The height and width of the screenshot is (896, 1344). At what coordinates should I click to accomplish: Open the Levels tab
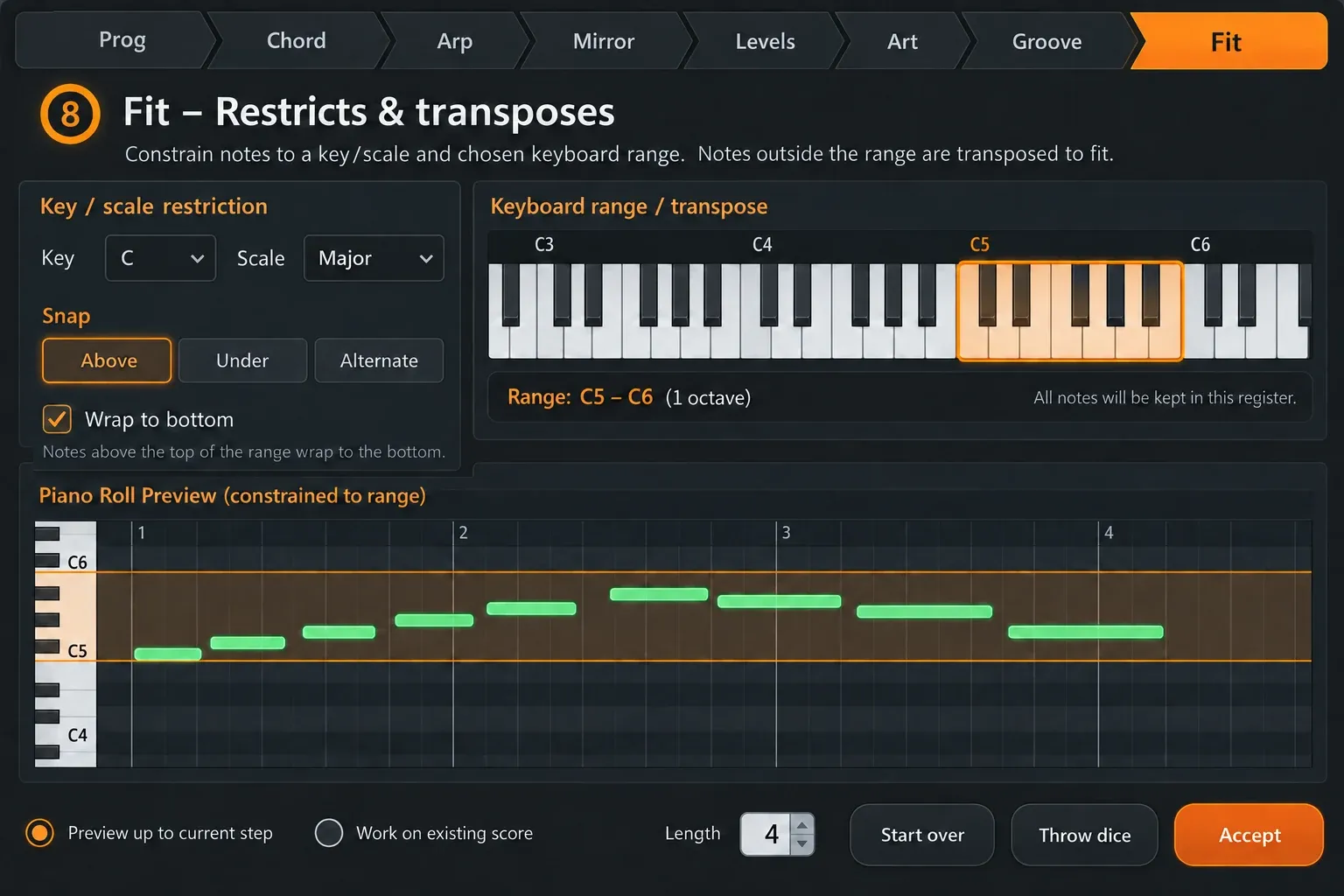pos(765,40)
